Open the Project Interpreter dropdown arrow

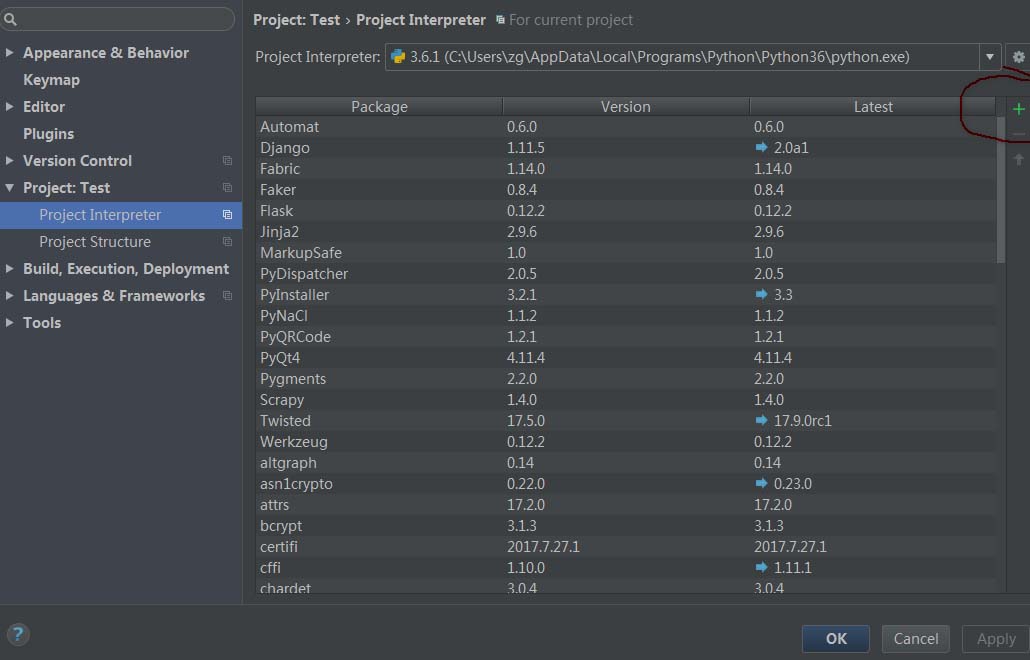(x=989, y=57)
